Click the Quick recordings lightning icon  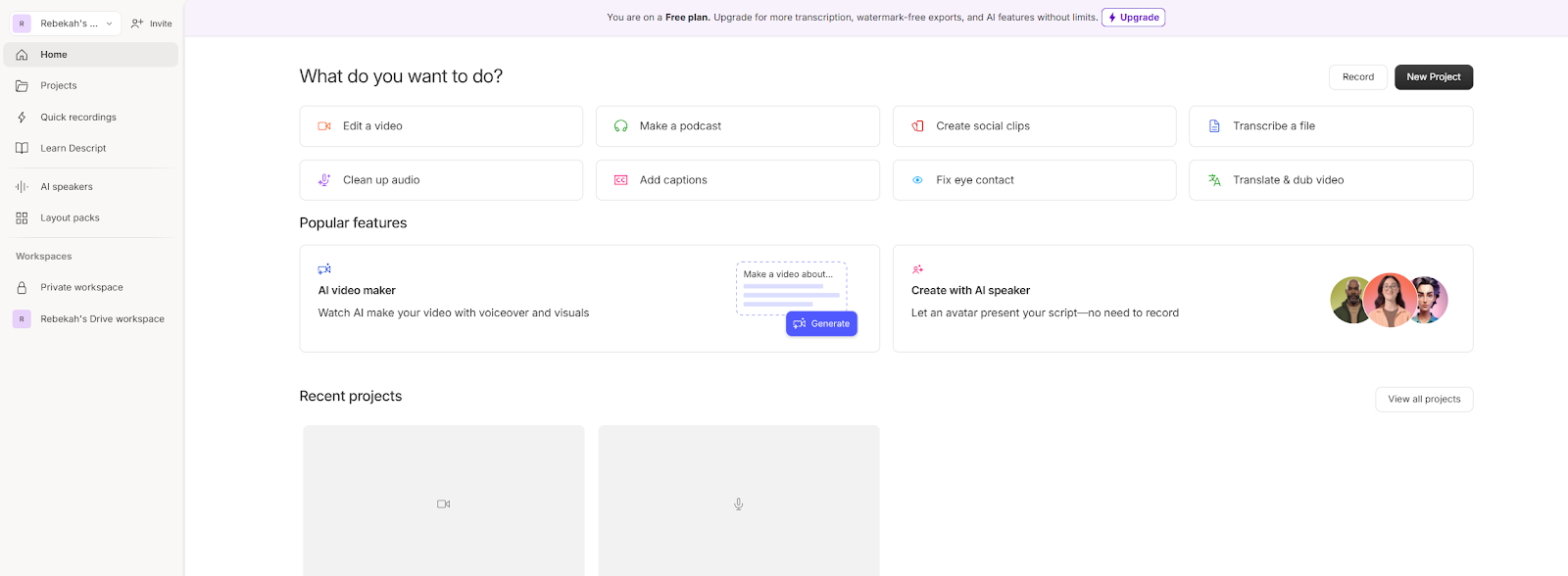click(22, 118)
